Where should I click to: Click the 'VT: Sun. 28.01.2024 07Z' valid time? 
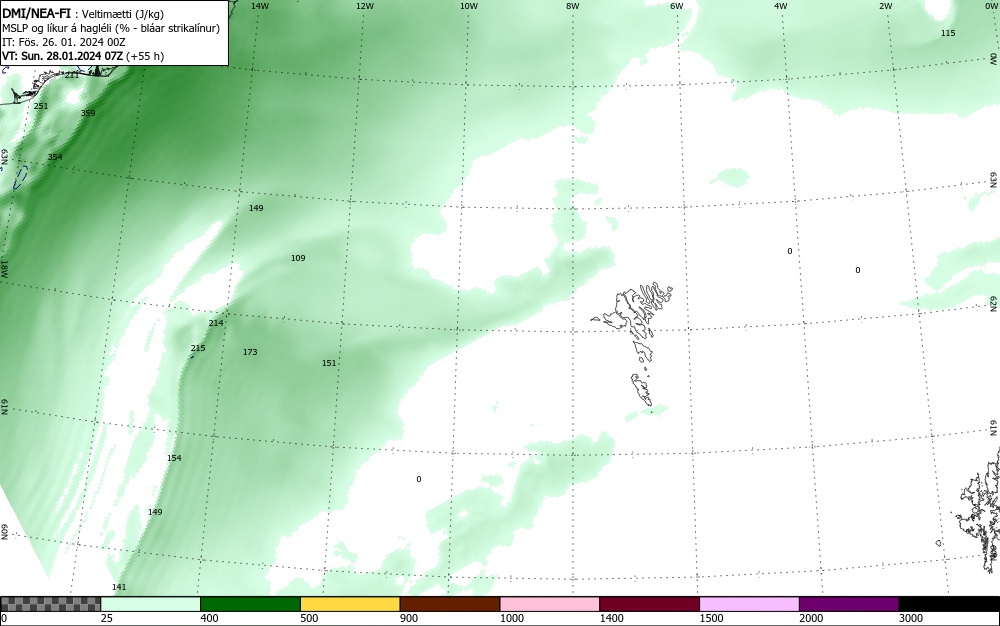(63, 56)
